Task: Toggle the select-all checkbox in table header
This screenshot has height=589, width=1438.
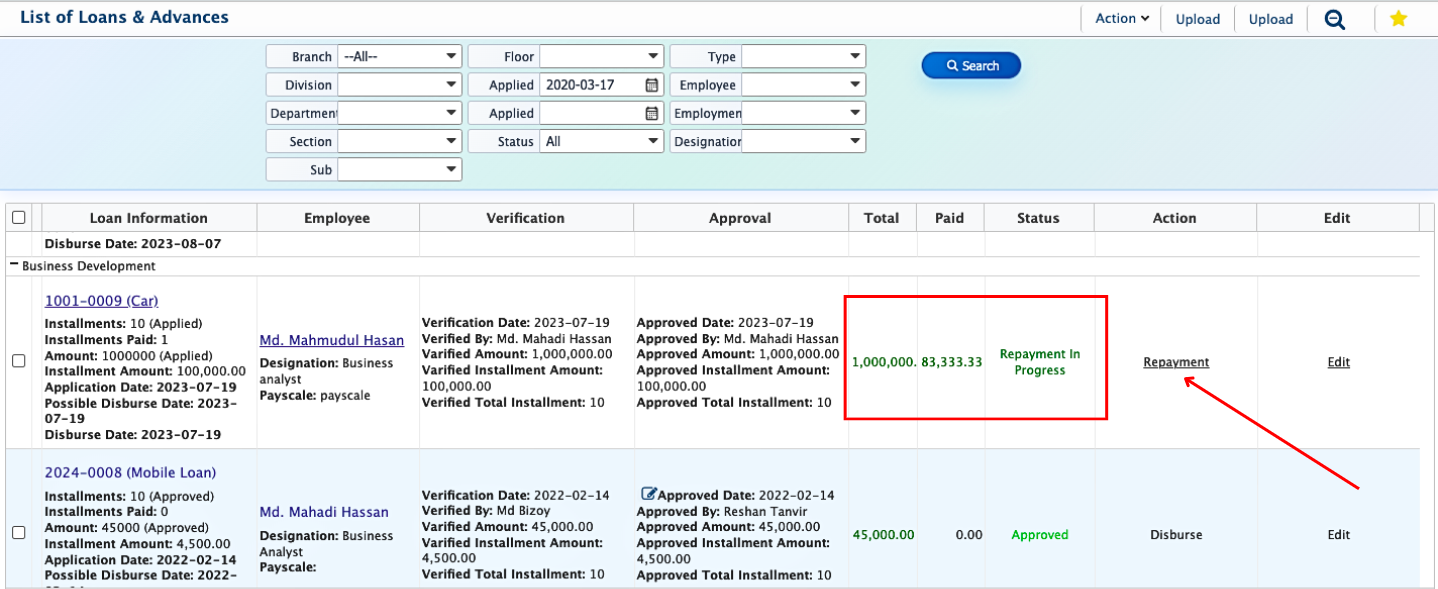Action: (18, 218)
